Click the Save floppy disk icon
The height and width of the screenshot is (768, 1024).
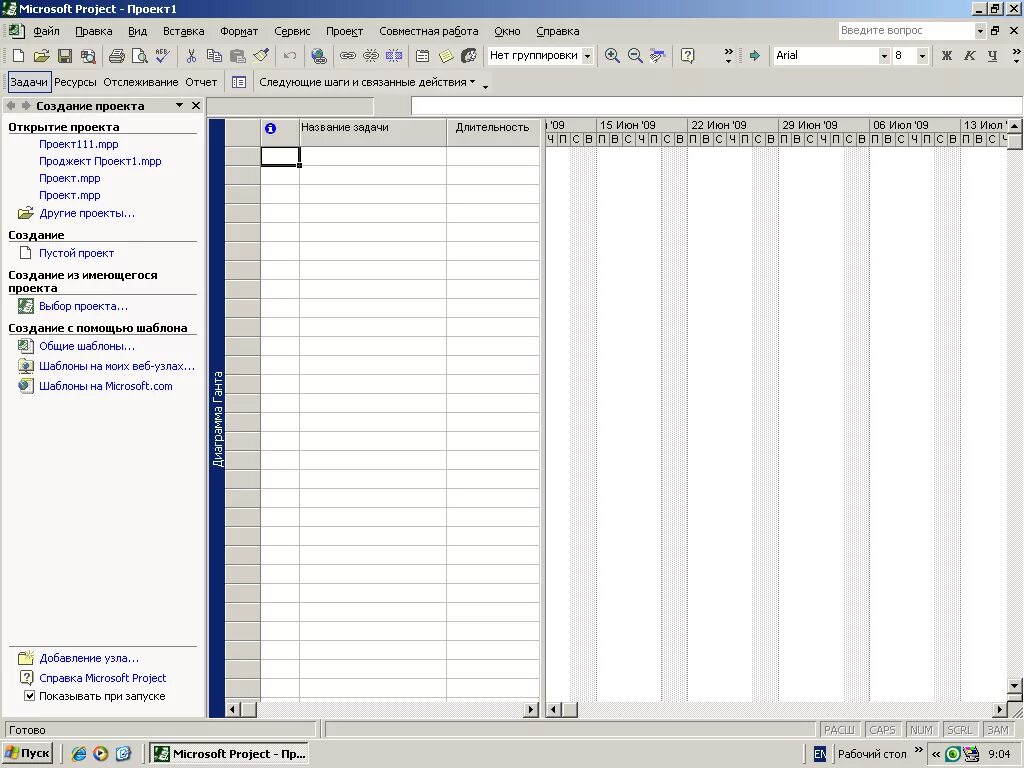pos(65,56)
